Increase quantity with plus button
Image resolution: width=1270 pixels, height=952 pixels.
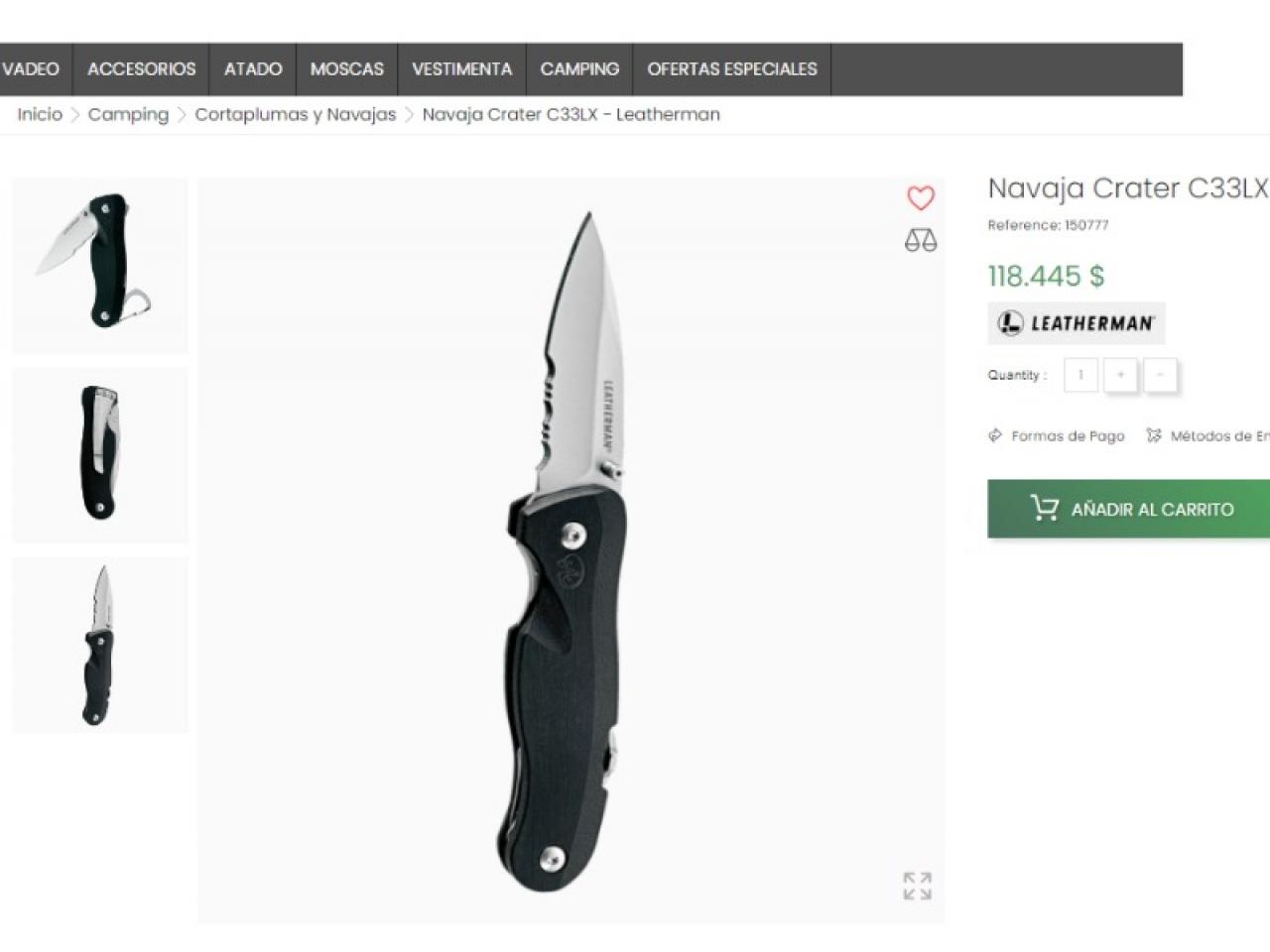tap(1120, 375)
